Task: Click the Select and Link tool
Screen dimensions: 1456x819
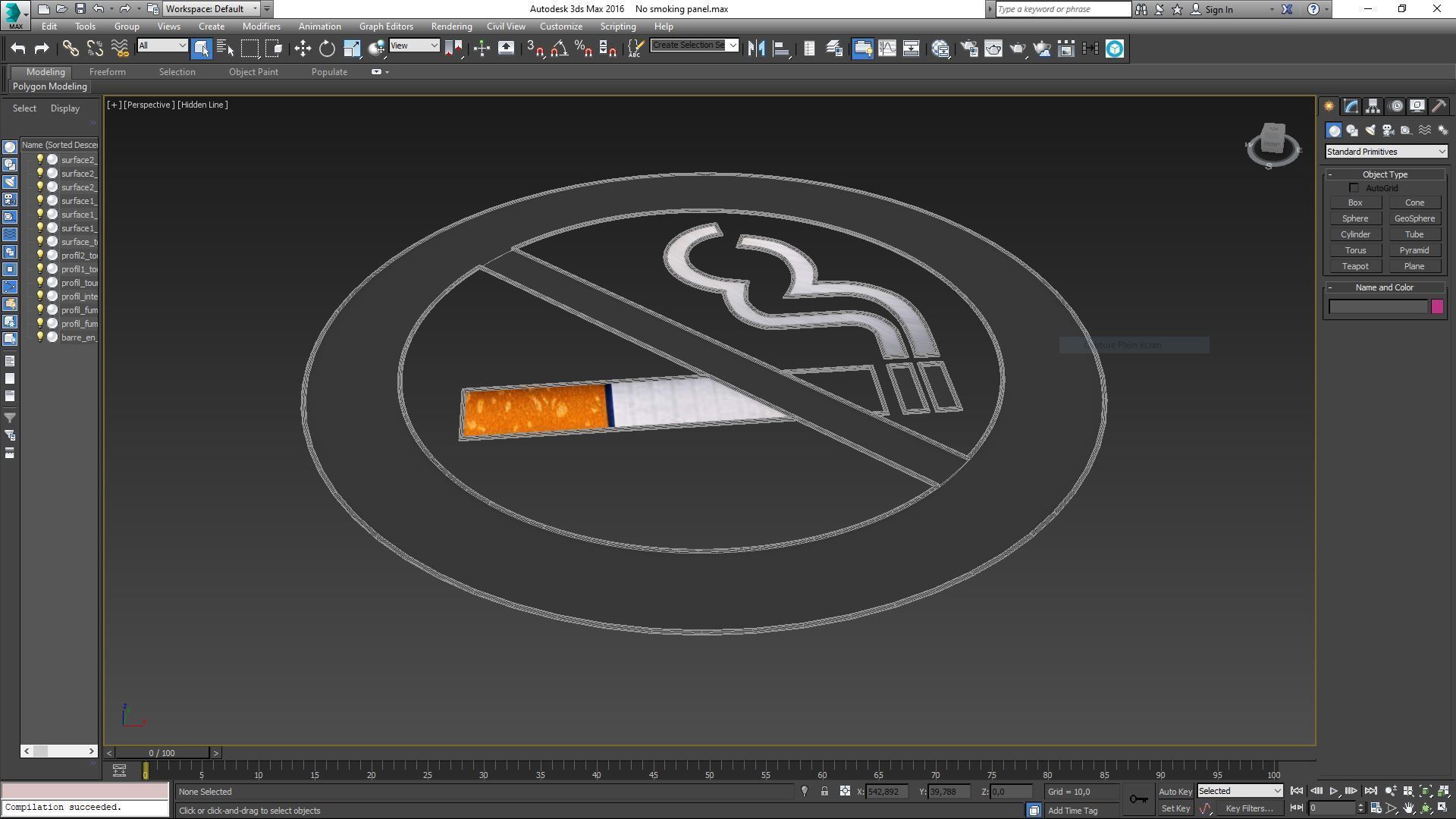Action: tap(71, 49)
